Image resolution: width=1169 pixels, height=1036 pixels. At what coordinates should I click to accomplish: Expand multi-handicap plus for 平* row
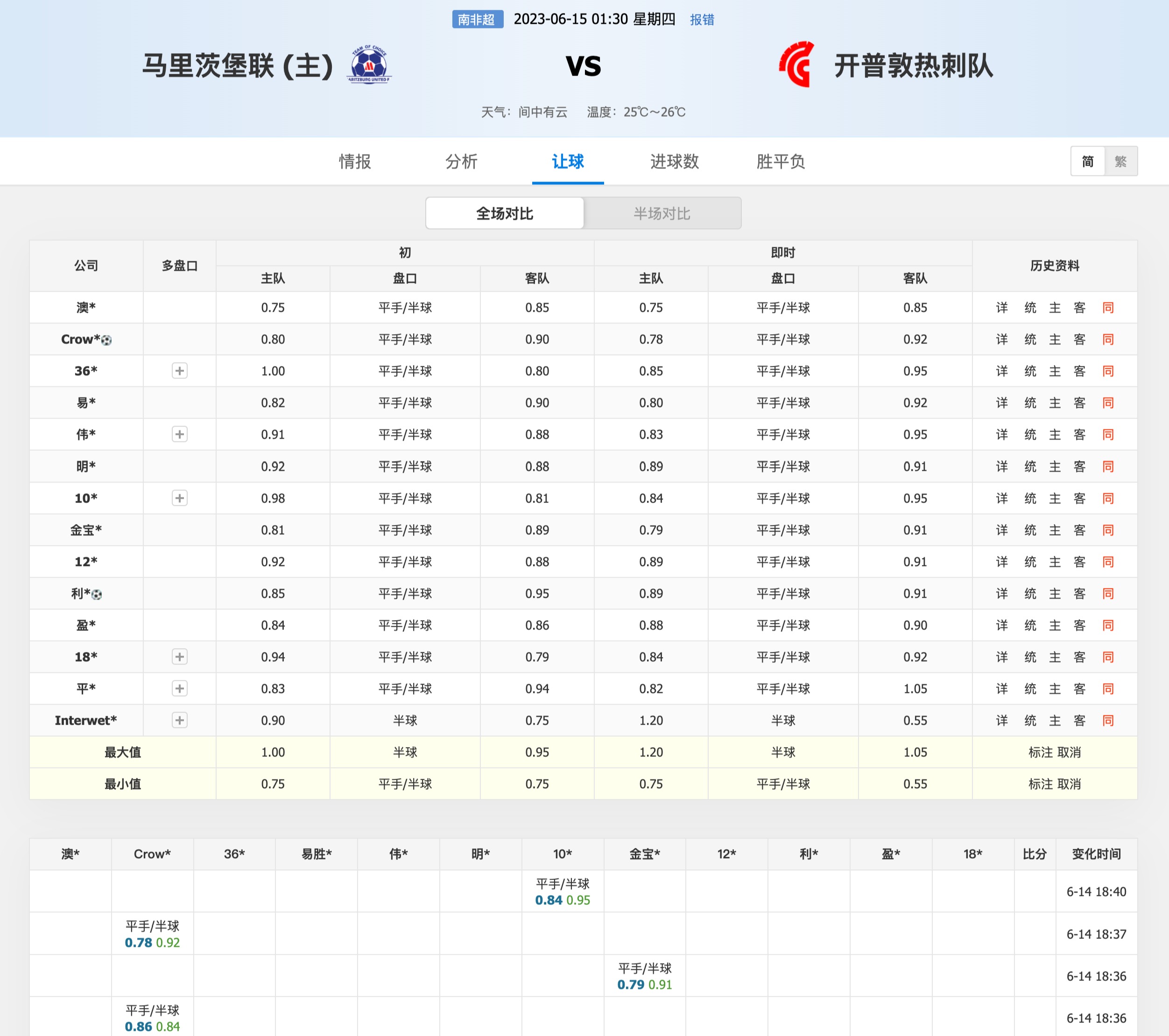tap(180, 688)
